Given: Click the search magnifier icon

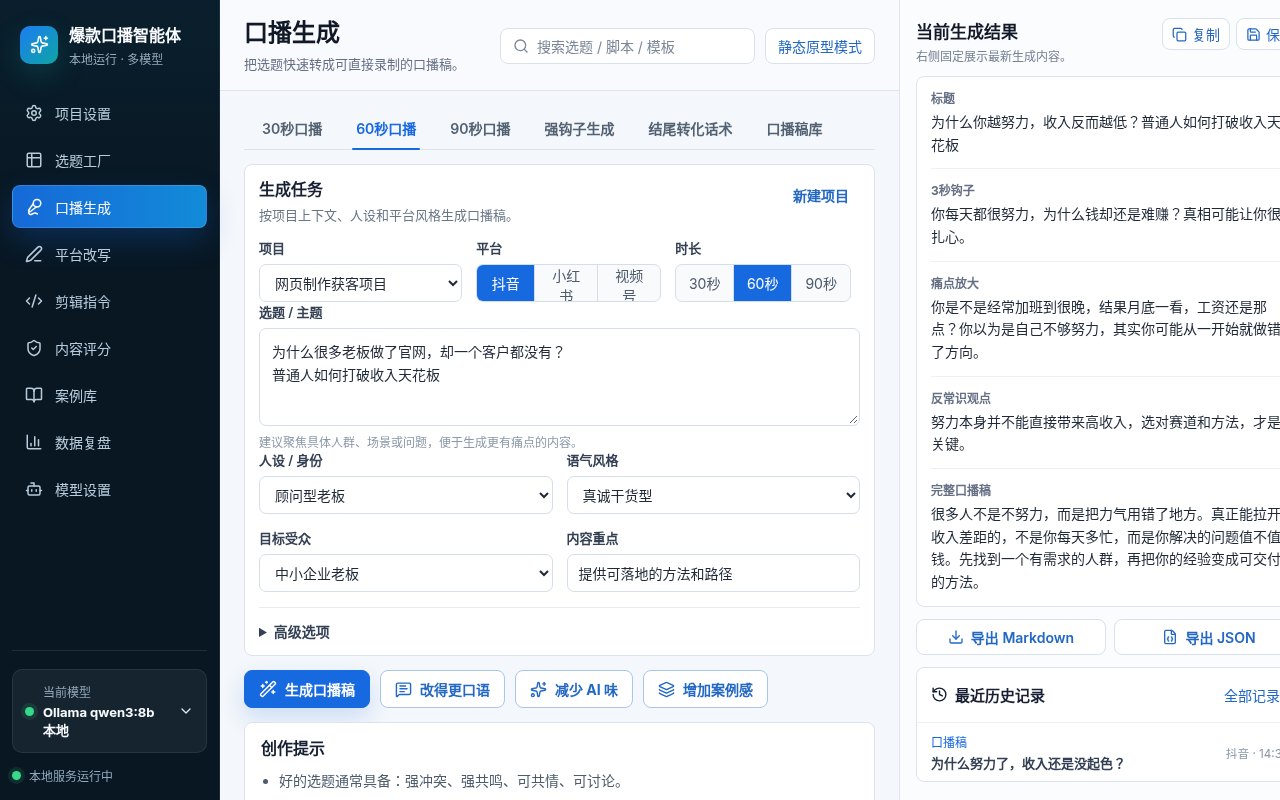Looking at the screenshot, I should [x=521, y=46].
